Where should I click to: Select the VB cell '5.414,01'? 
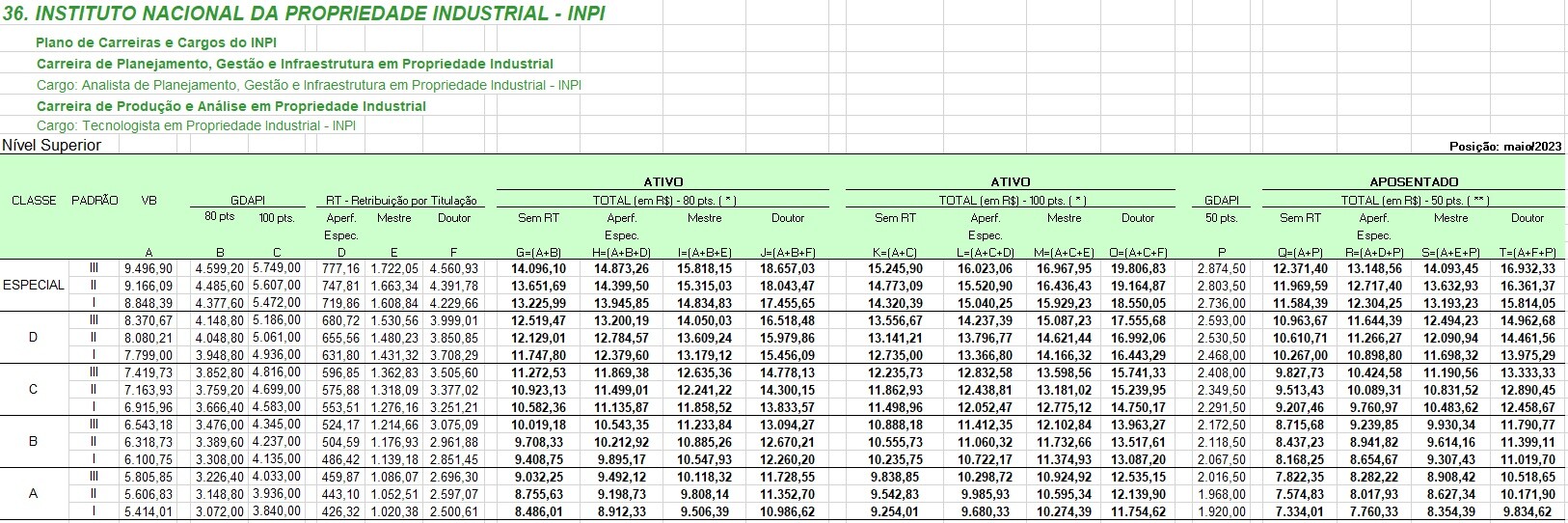[x=149, y=512]
